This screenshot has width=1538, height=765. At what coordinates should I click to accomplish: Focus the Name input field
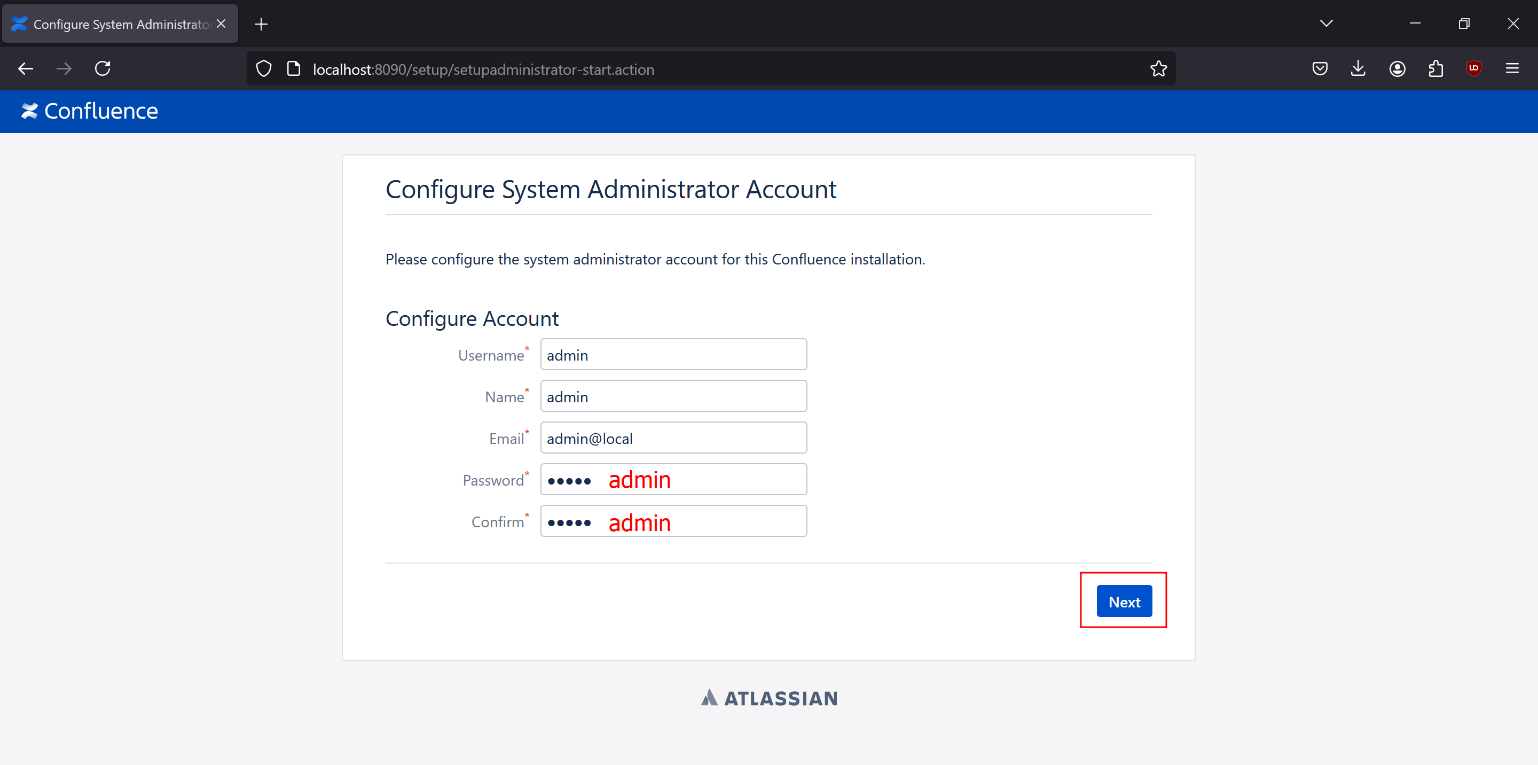click(x=673, y=396)
